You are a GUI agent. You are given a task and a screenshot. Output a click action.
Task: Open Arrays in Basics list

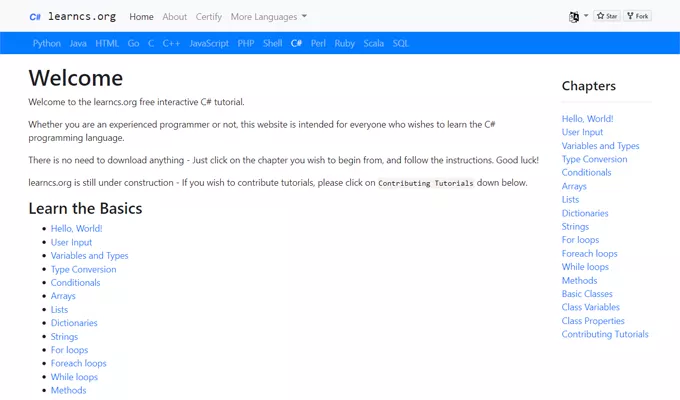(x=63, y=296)
